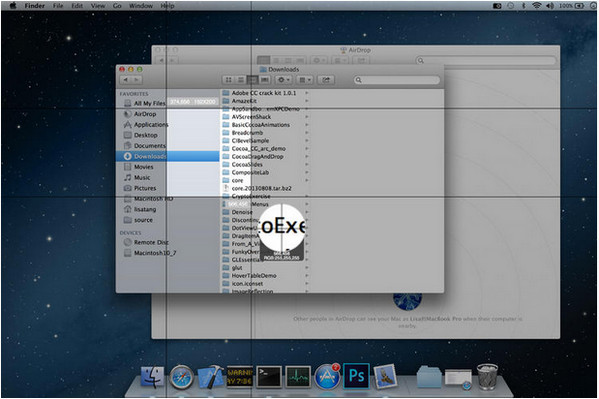
Task: Click the Bluetooth menu bar icon
Action: (524, 6)
